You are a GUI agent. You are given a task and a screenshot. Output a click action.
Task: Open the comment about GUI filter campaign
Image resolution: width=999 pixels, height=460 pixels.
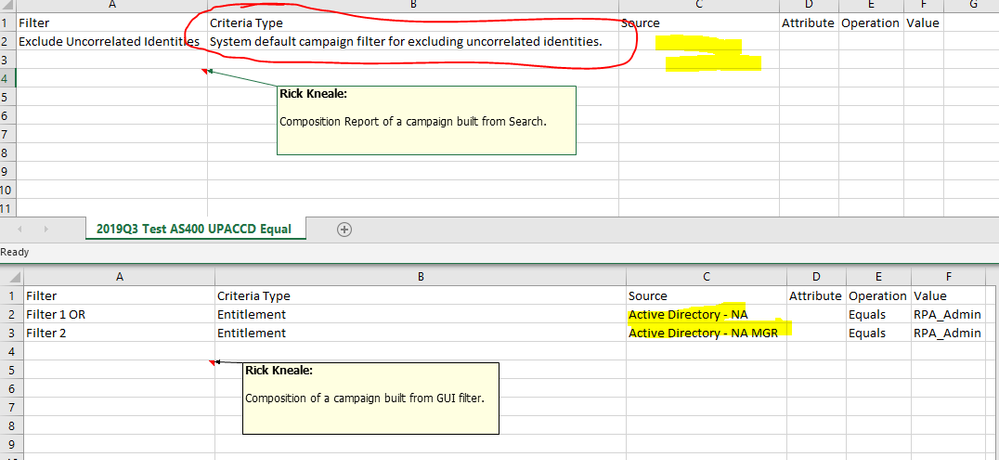(x=371, y=397)
